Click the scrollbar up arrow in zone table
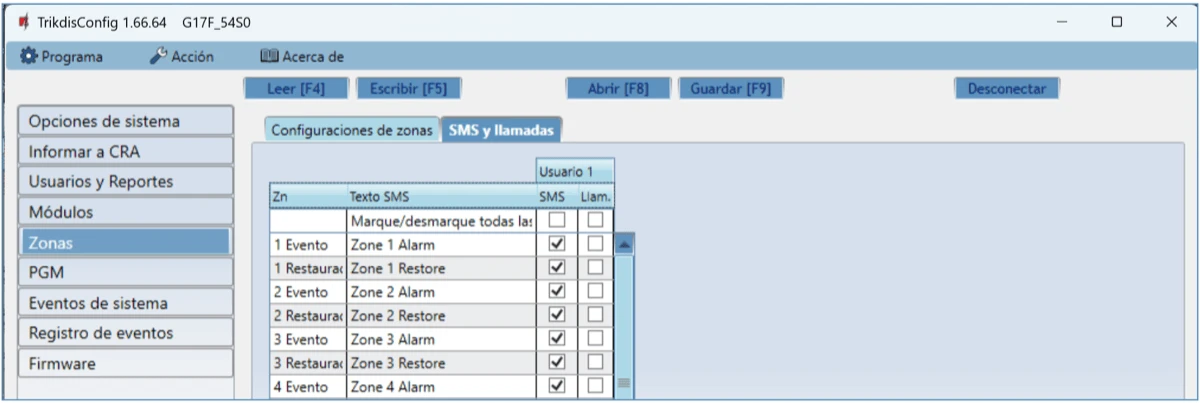Viewport: 1200px width, 403px height. pos(624,243)
